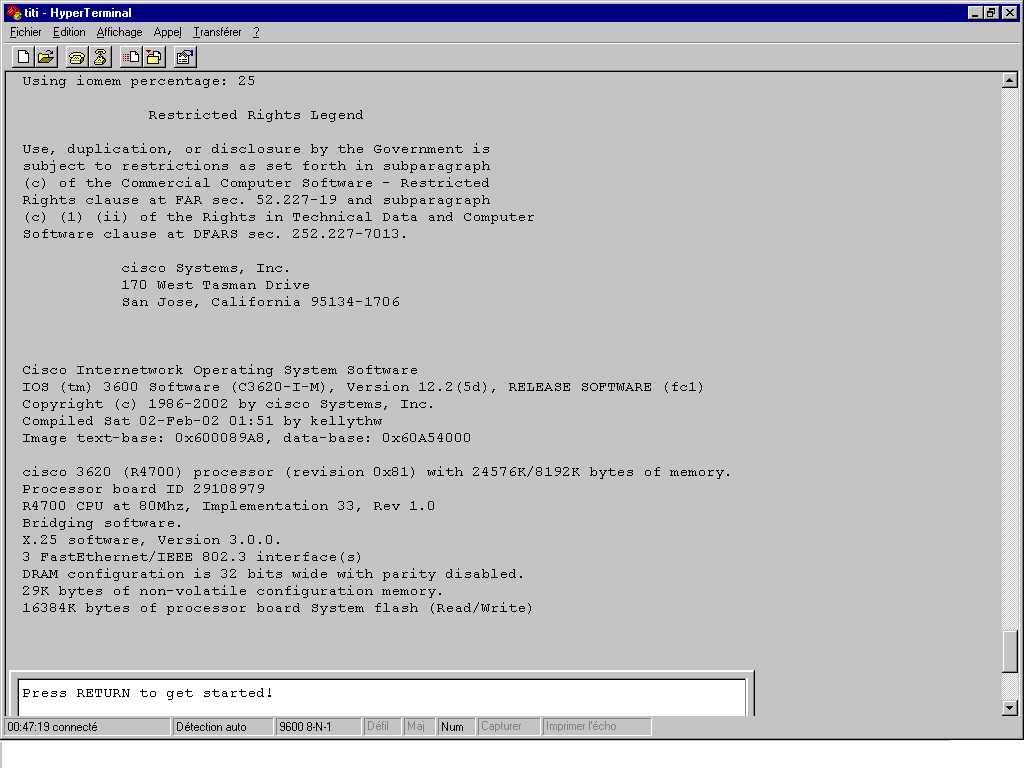Image resolution: width=1024 pixels, height=768 pixels.
Task: Click the 'X.25 software, Version 3.0.0.' line
Action: coord(152,539)
